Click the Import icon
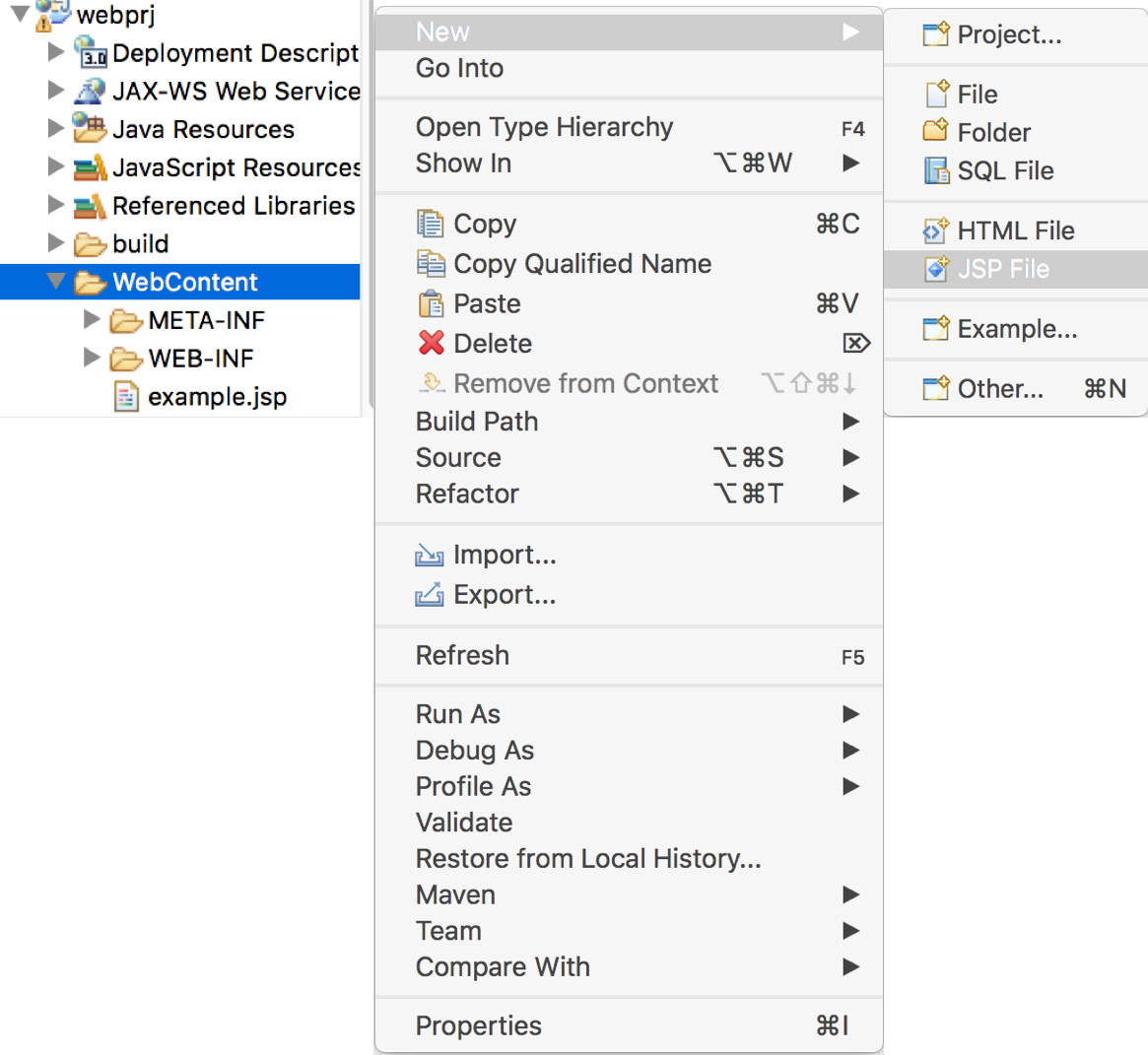The image size is (1148, 1055). point(430,555)
